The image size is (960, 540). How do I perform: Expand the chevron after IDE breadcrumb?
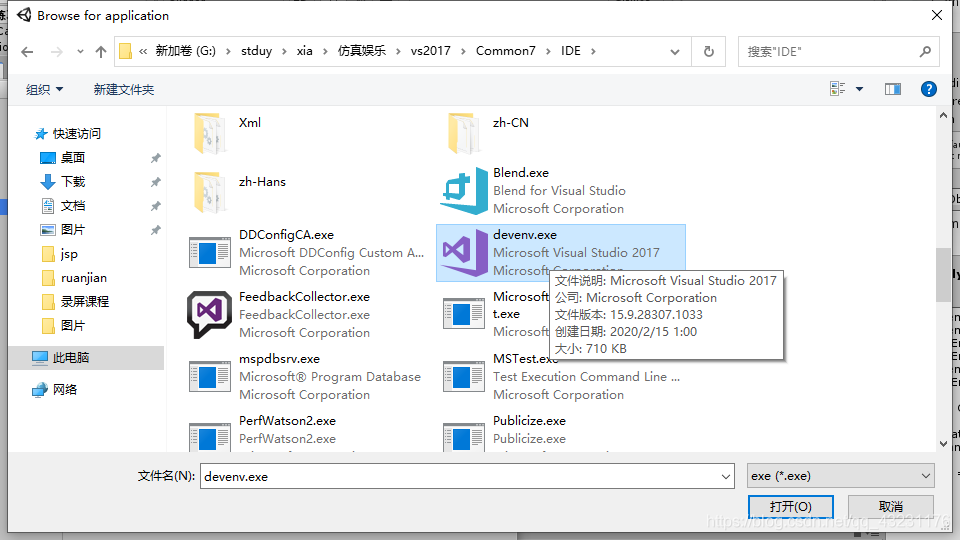pos(593,51)
